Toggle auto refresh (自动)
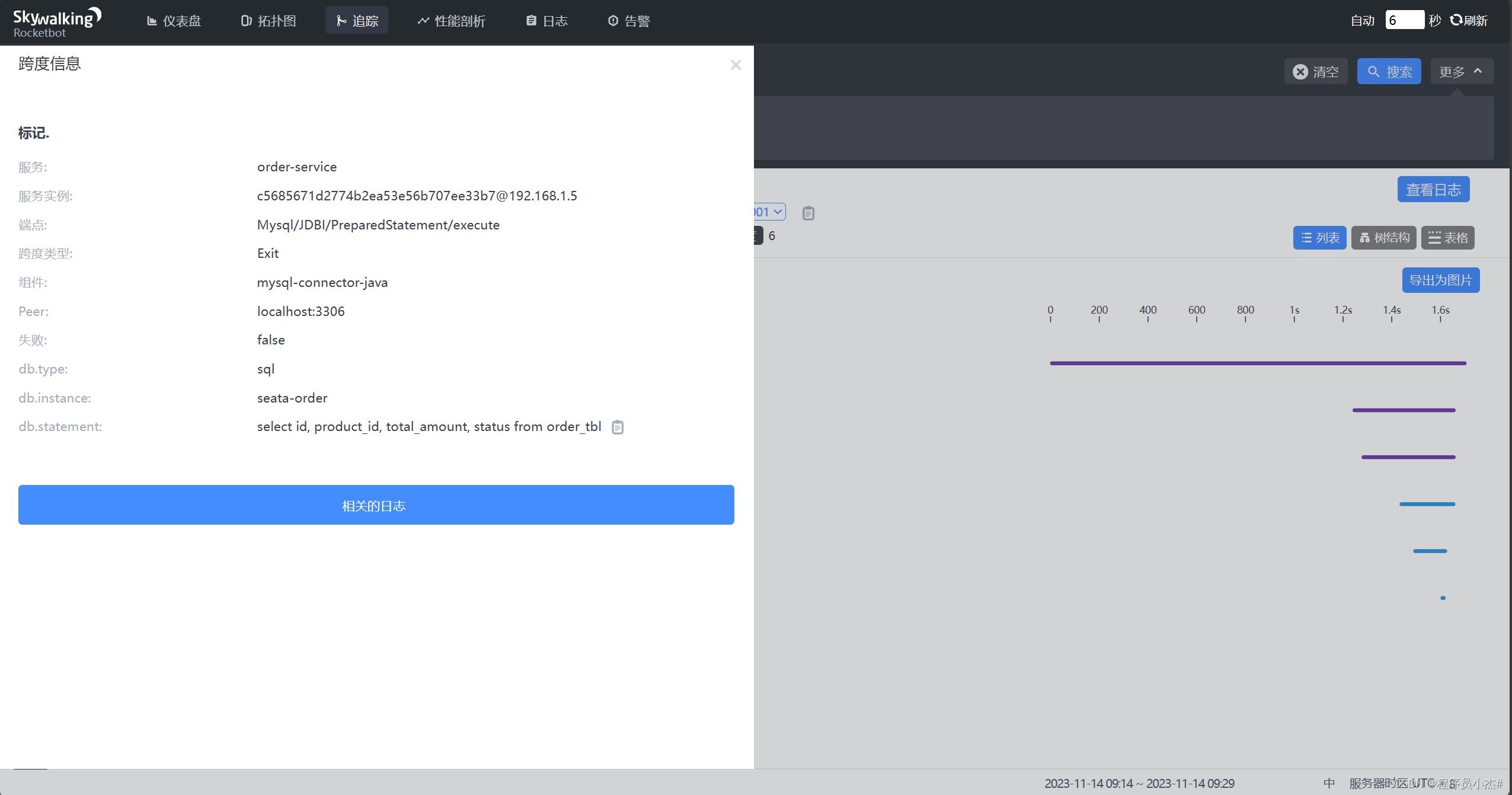Screen dimensions: 1512x795 click(x=1362, y=21)
